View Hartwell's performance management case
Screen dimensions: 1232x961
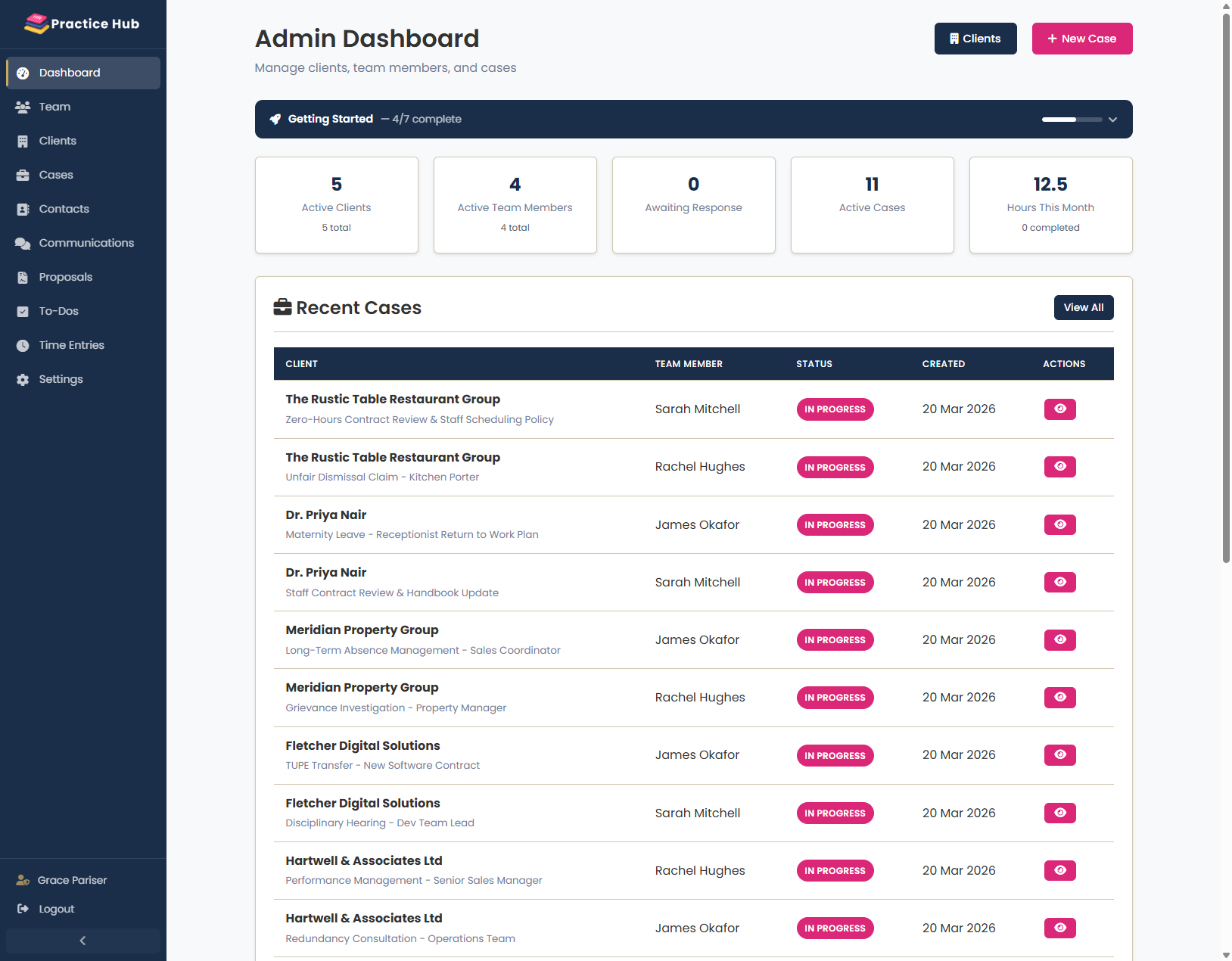click(x=1059, y=870)
